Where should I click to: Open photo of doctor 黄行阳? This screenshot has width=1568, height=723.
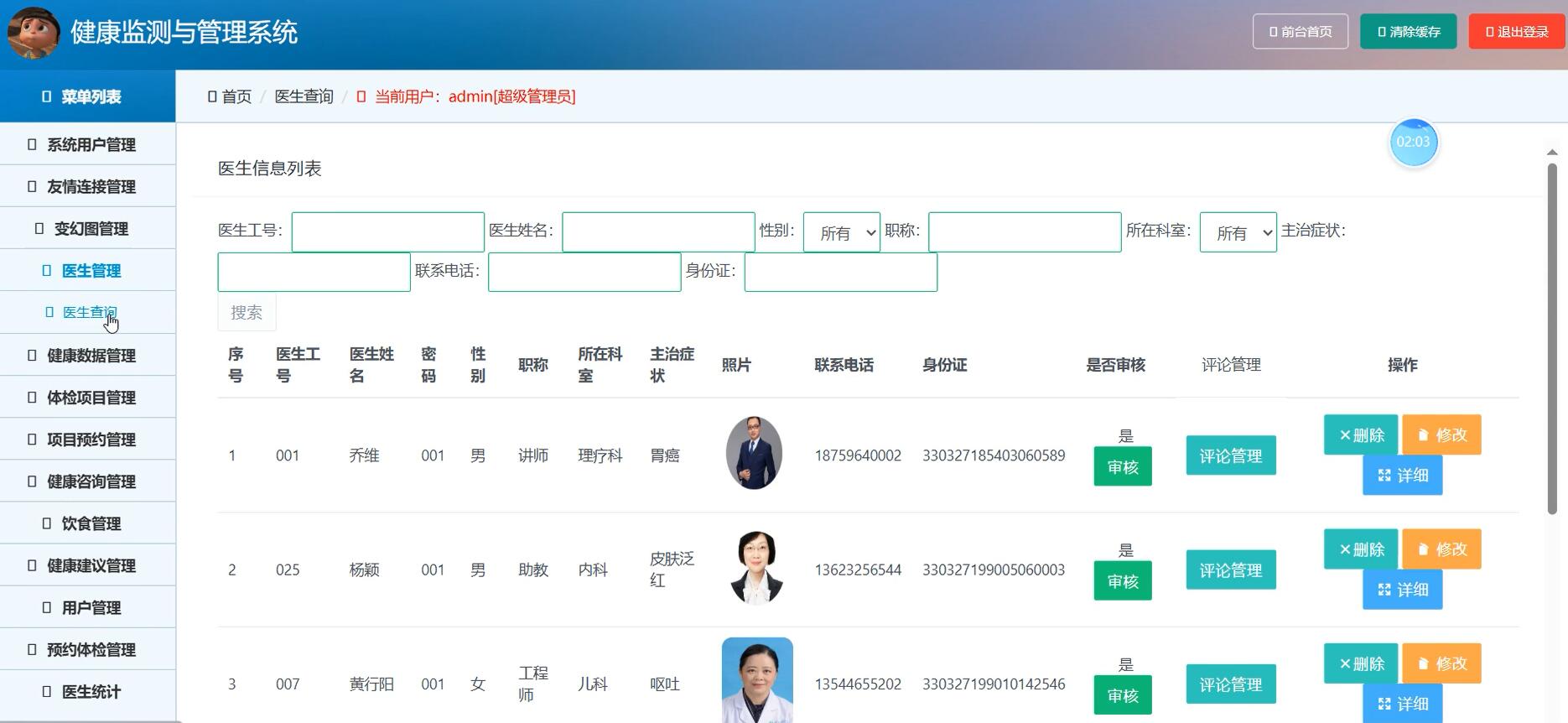click(757, 680)
